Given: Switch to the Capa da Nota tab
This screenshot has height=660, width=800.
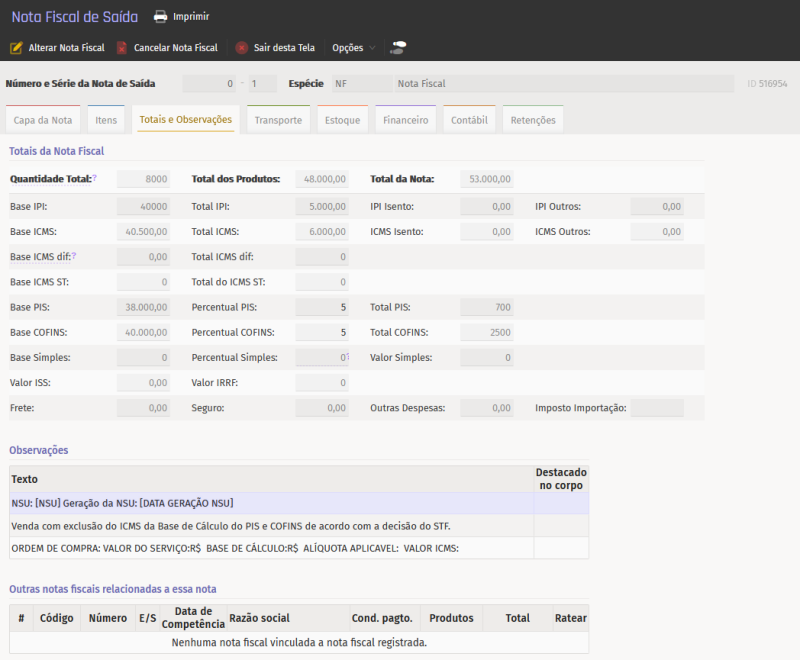Looking at the screenshot, I should pos(43,120).
